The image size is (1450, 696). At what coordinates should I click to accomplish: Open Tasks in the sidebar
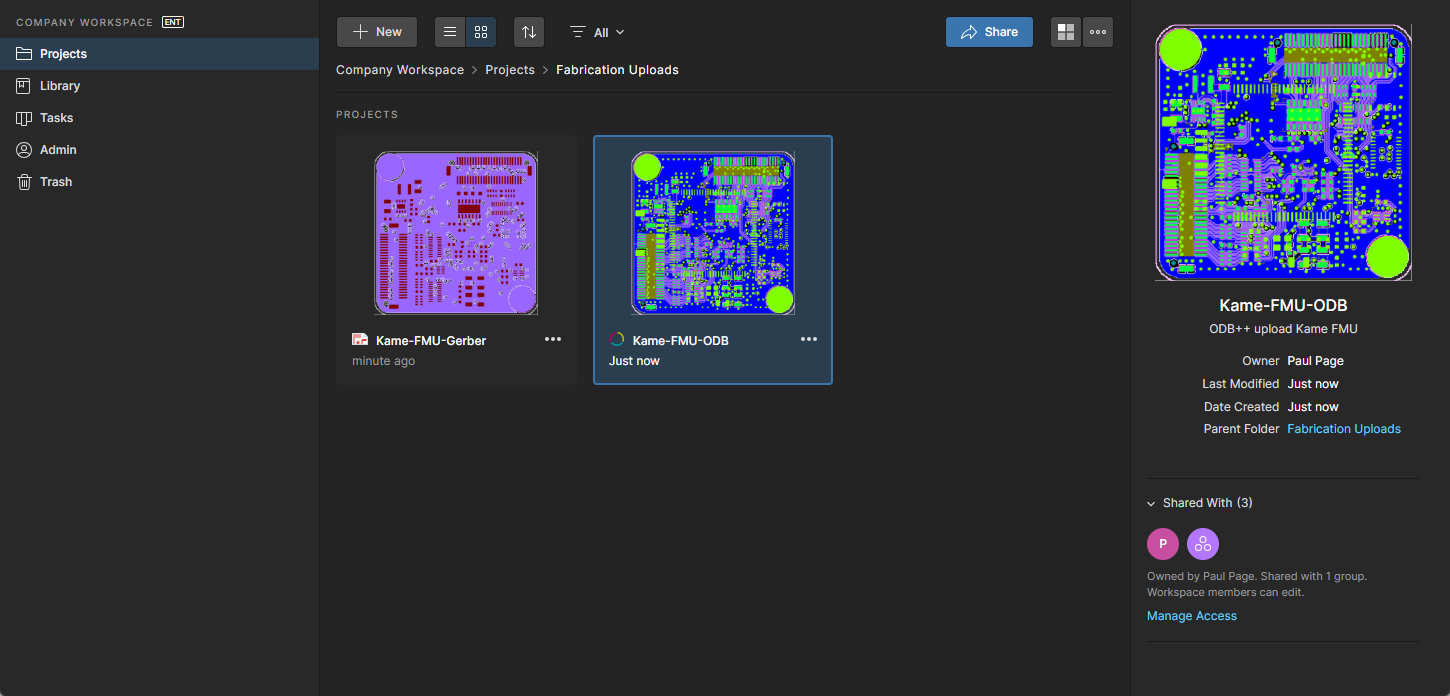click(x=56, y=118)
